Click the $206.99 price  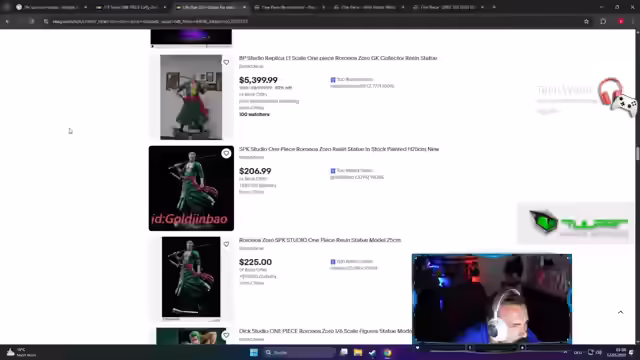pyautogui.click(x=255, y=171)
